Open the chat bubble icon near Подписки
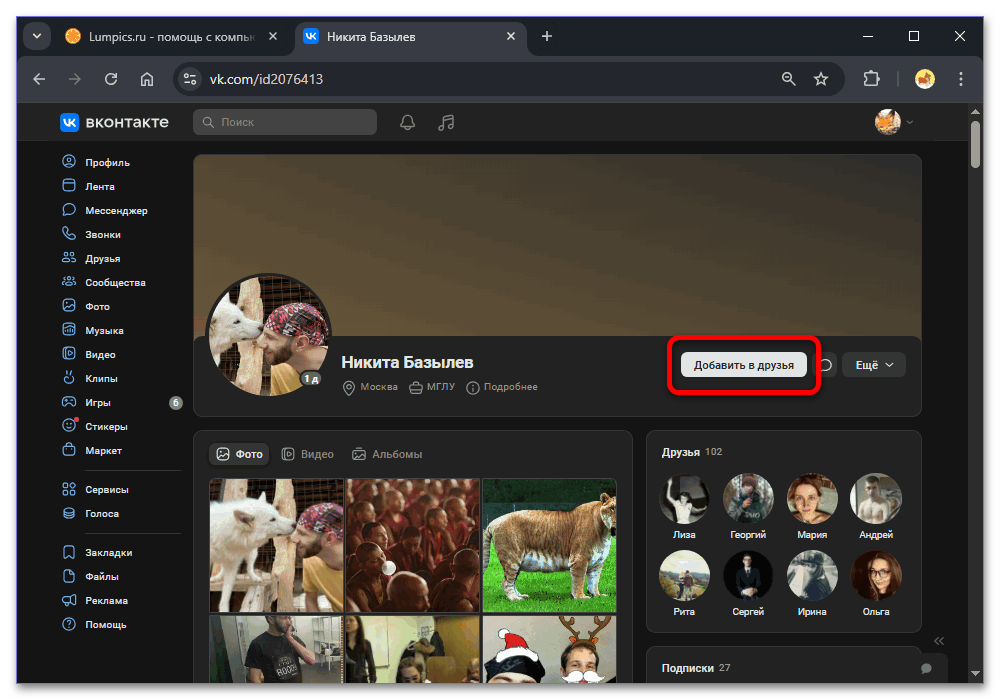The height and width of the screenshot is (700, 1000). [x=926, y=668]
